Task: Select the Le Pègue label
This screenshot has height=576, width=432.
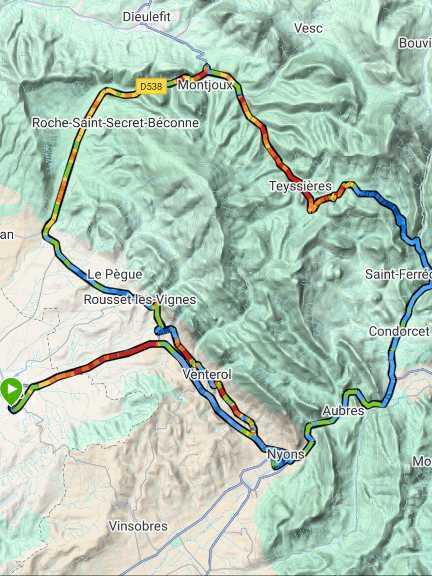Action: (x=115, y=274)
